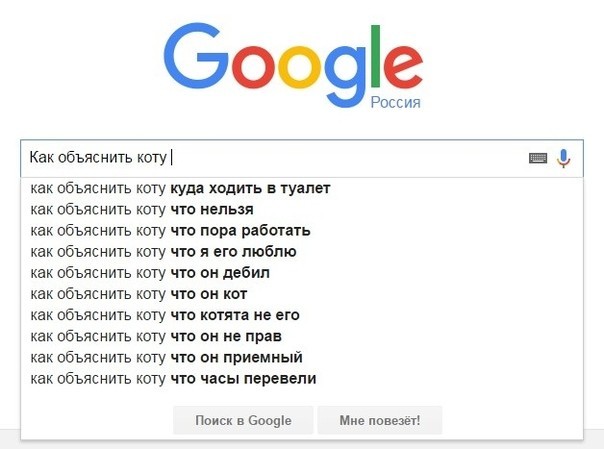604x449 pixels.
Task: Choose suggestion 'что пора работать'
Action: point(302,231)
